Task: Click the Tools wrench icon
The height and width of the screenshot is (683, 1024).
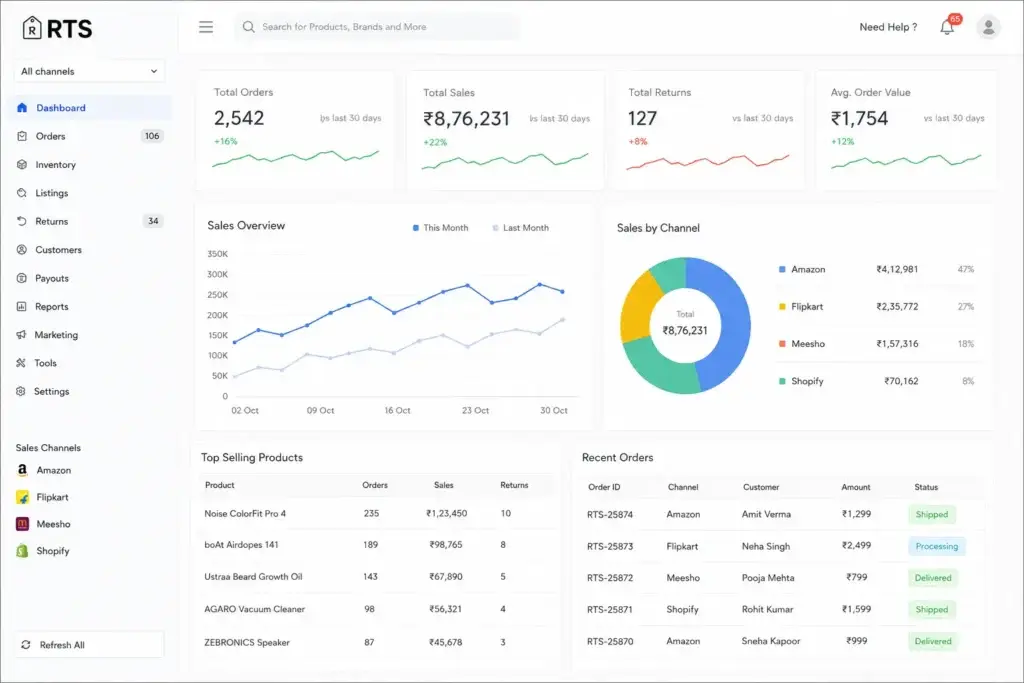Action: [21, 363]
